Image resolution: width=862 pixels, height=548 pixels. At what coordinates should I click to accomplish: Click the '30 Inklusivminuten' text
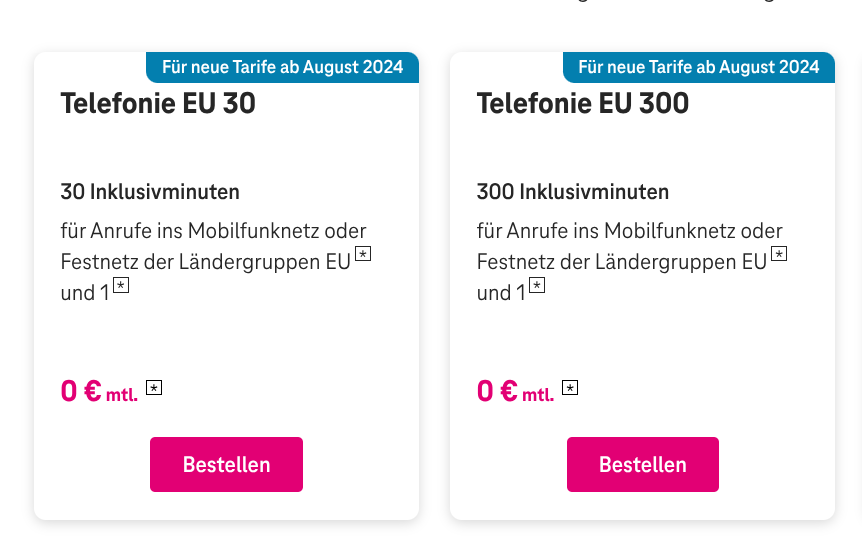point(150,191)
